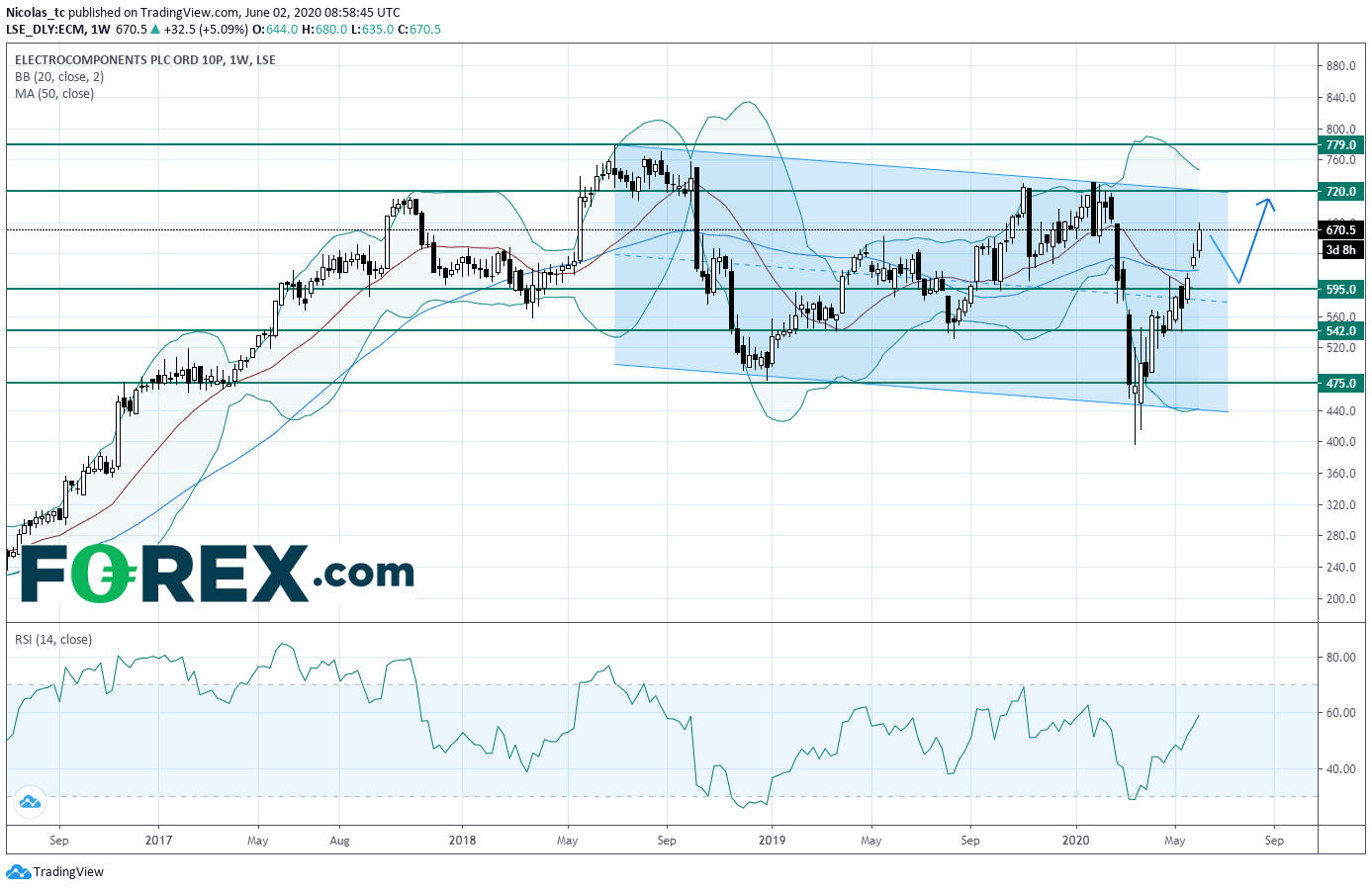This screenshot has height=890, width=1372.
Task: Click the L:635.0 low value in header
Action: click(x=372, y=30)
